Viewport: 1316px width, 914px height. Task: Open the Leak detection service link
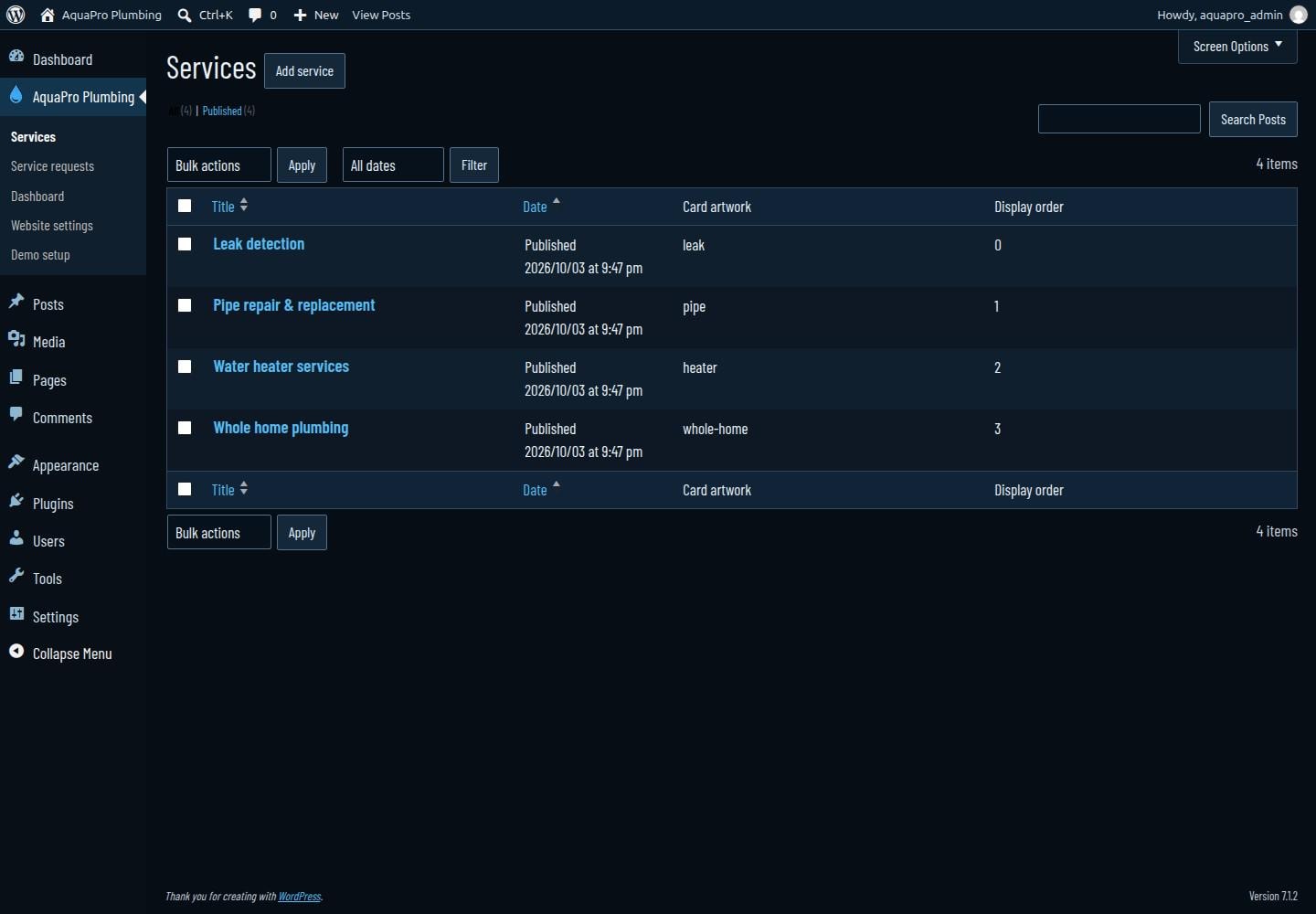[x=259, y=244]
